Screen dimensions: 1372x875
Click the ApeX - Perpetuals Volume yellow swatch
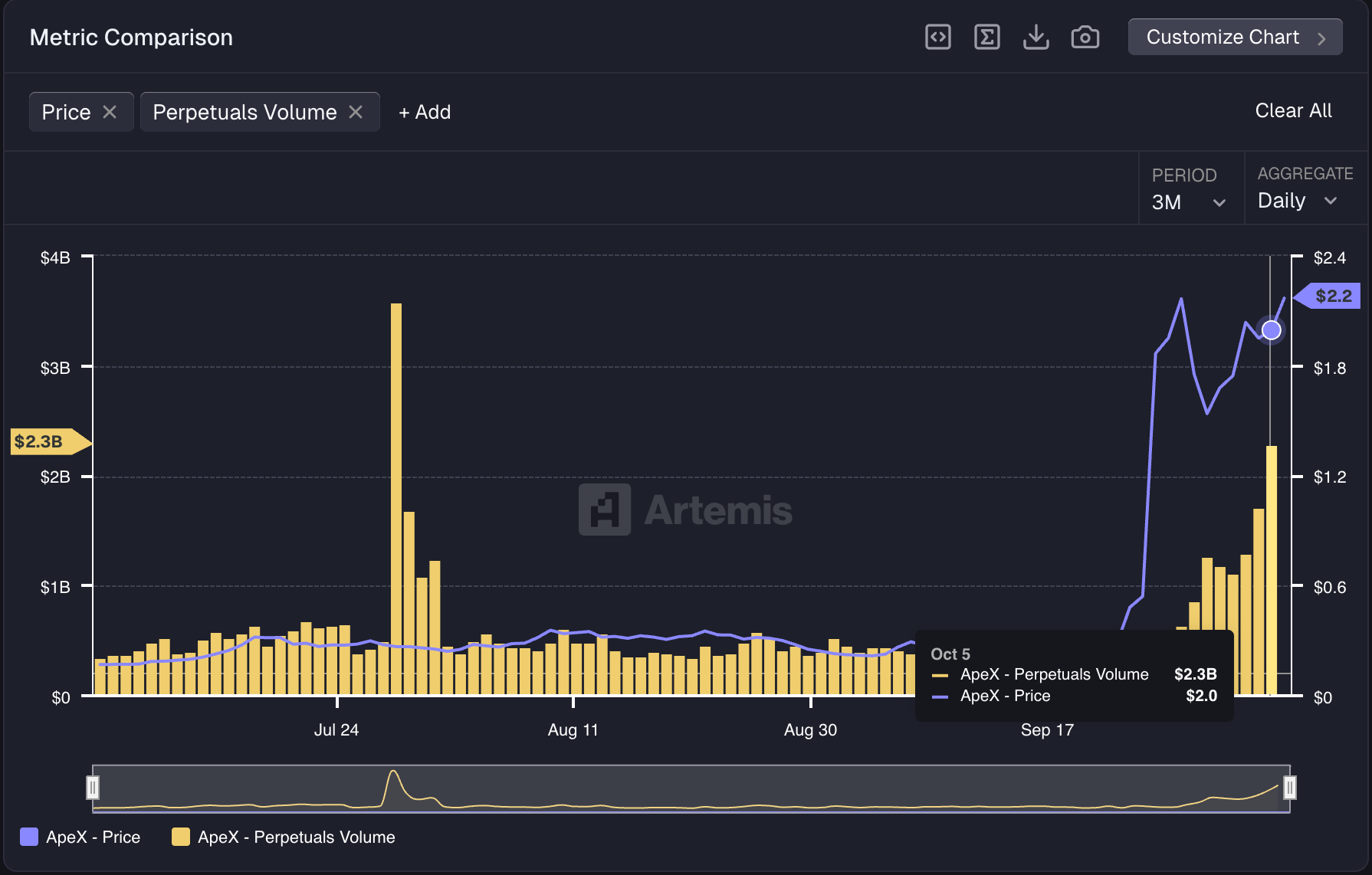[181, 837]
